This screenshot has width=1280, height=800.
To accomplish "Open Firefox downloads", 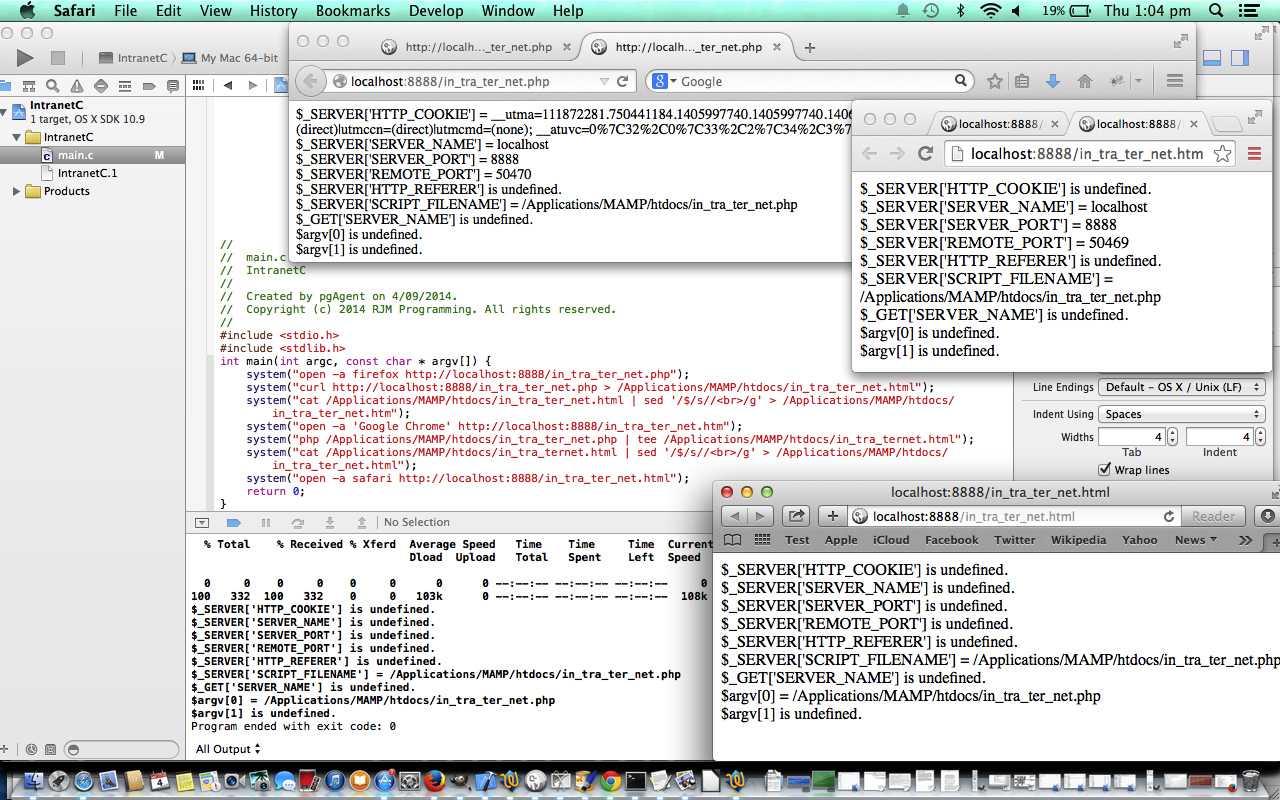I will point(1052,81).
